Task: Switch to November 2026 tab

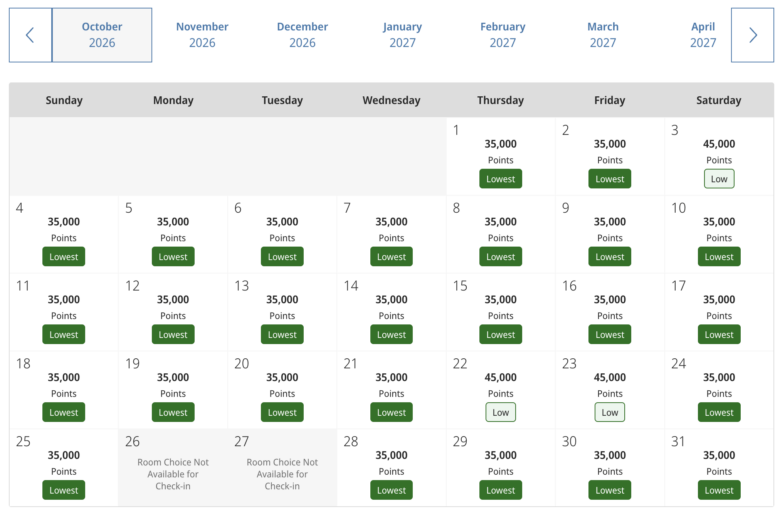Action: pyautogui.click(x=202, y=35)
